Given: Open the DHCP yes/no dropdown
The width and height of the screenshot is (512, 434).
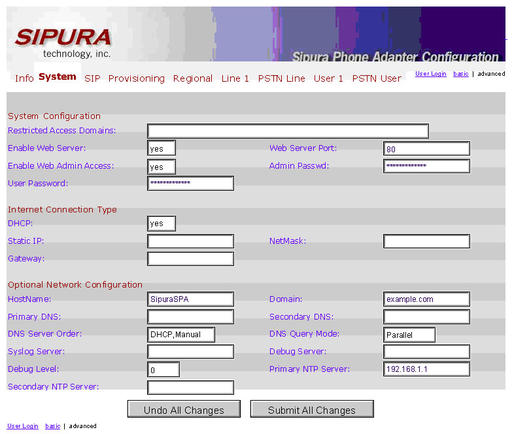Looking at the screenshot, I should (x=161, y=223).
